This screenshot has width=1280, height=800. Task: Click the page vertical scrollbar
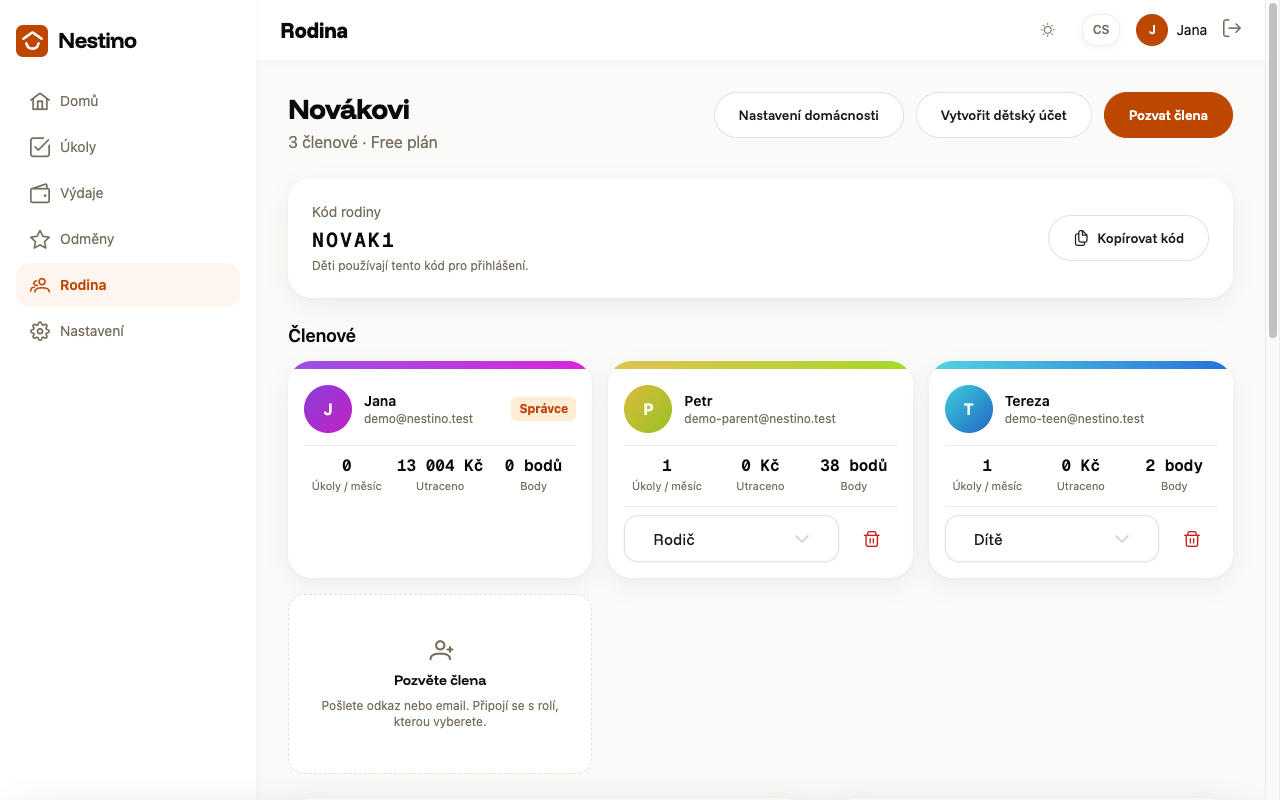point(1273,170)
